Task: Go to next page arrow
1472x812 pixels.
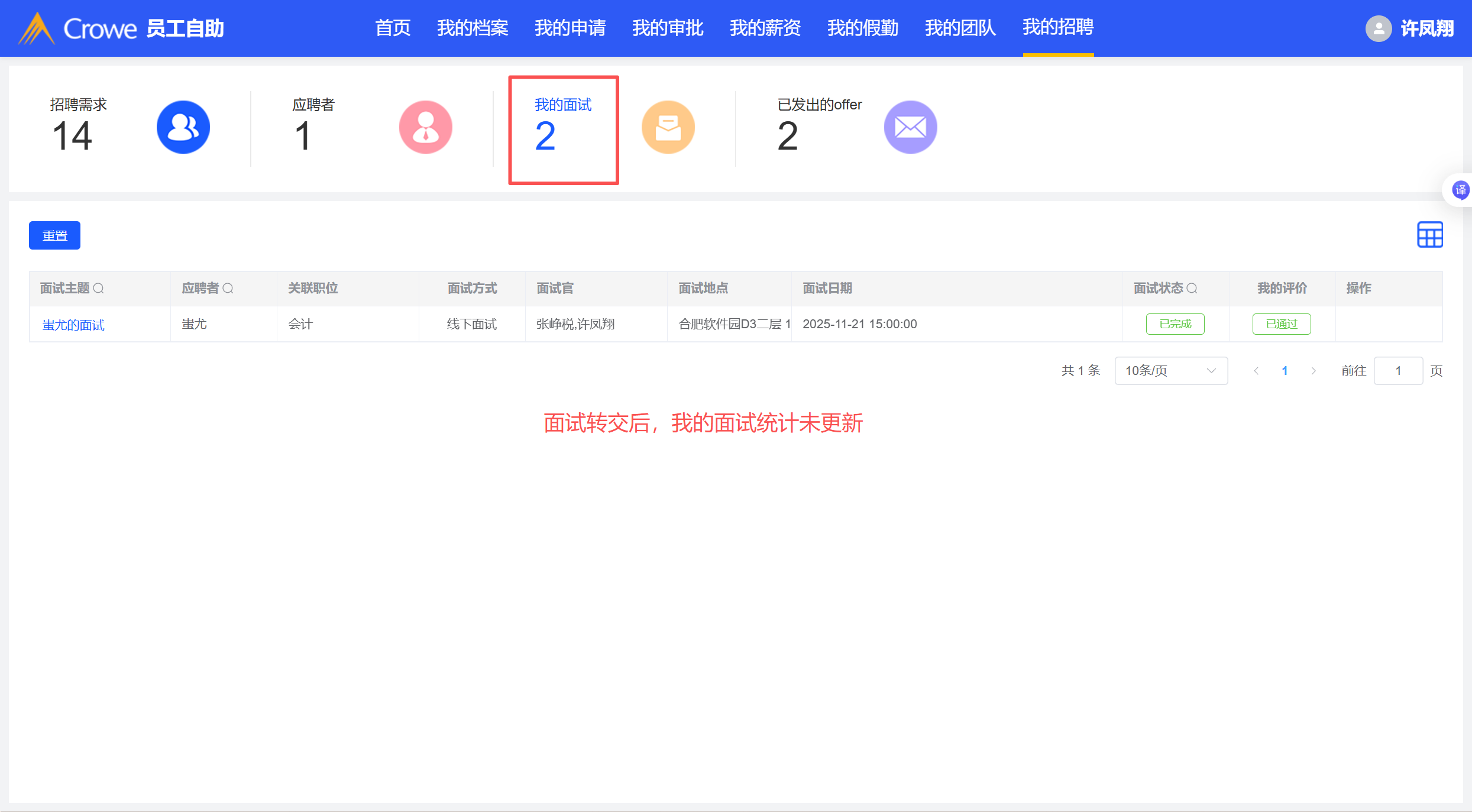Action: click(1313, 371)
